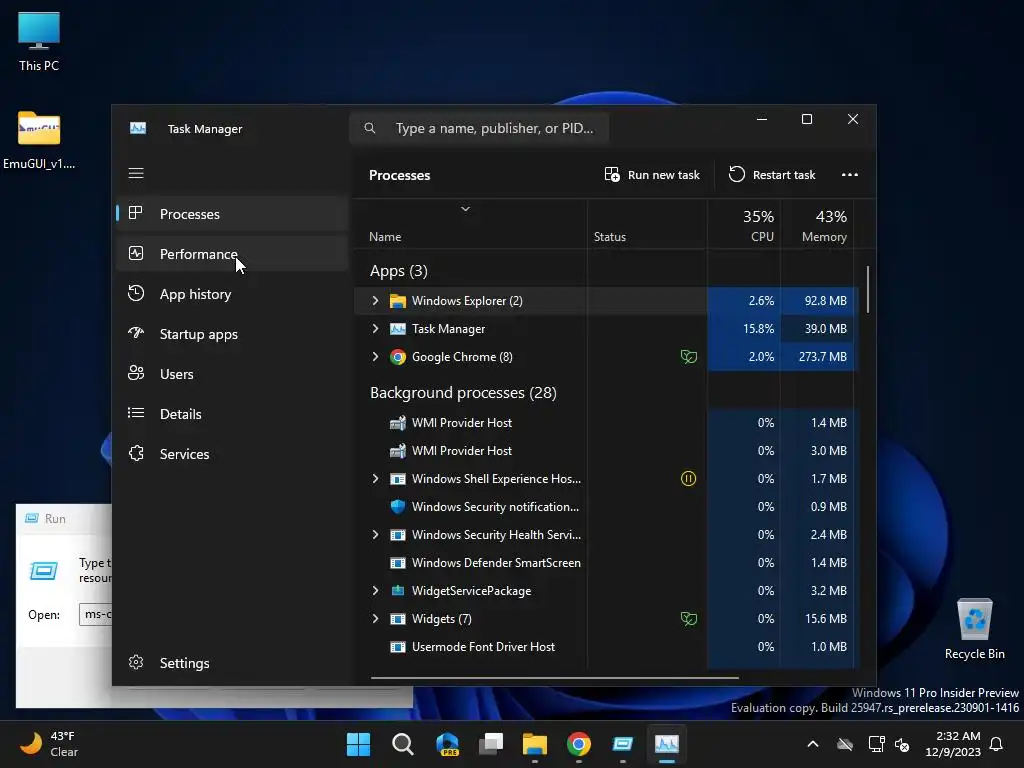Screen dimensions: 1024x768
Task: Expand the Widgets (7) process group
Action: point(375,618)
